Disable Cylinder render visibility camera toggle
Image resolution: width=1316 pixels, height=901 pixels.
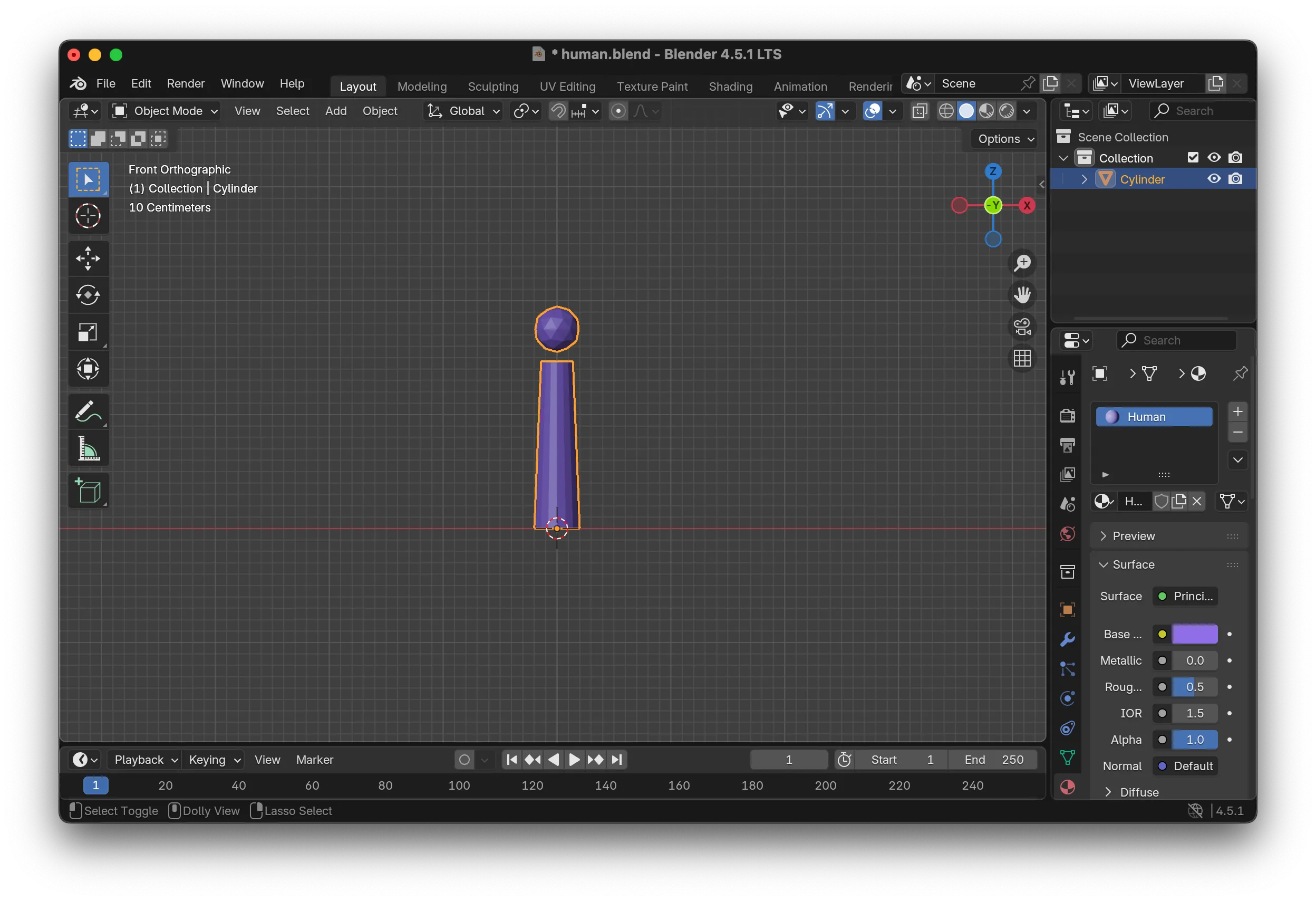pos(1235,178)
